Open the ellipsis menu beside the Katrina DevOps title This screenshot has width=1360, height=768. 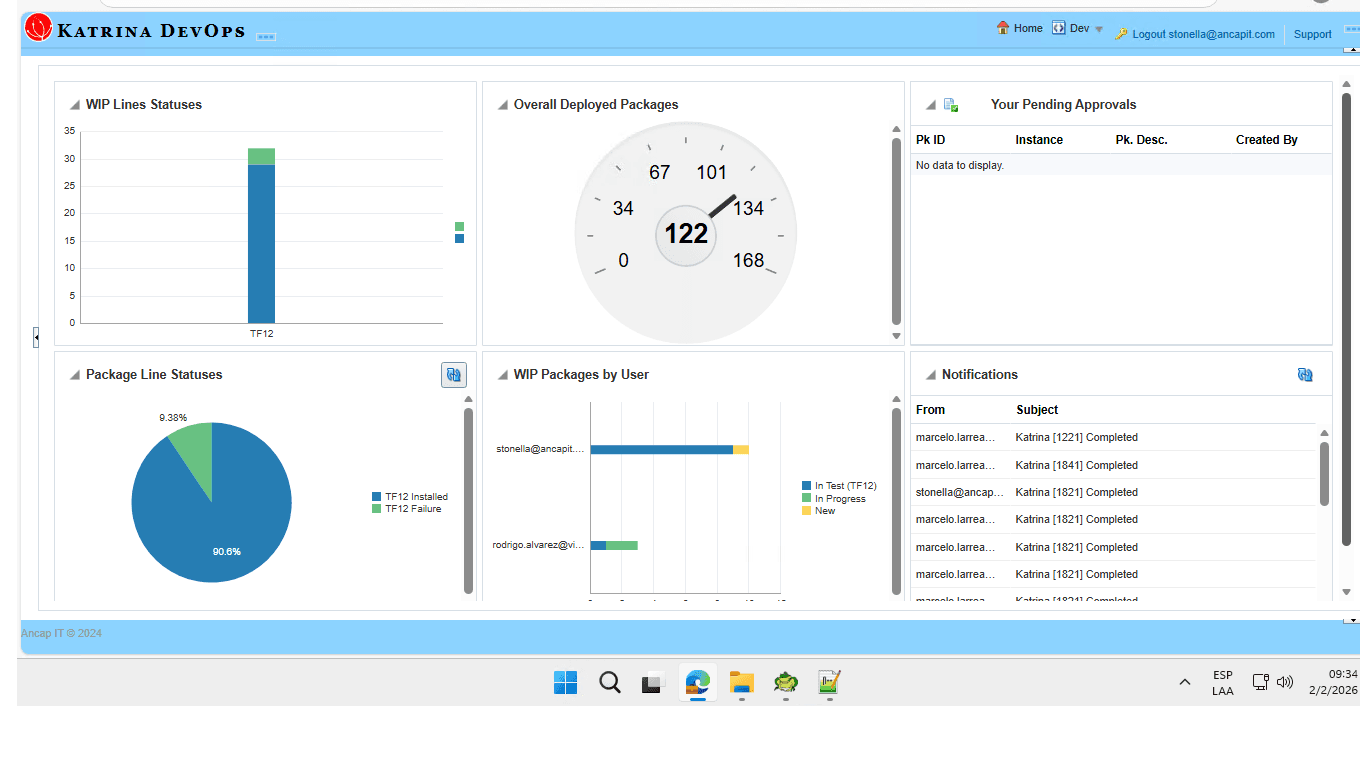click(265, 35)
